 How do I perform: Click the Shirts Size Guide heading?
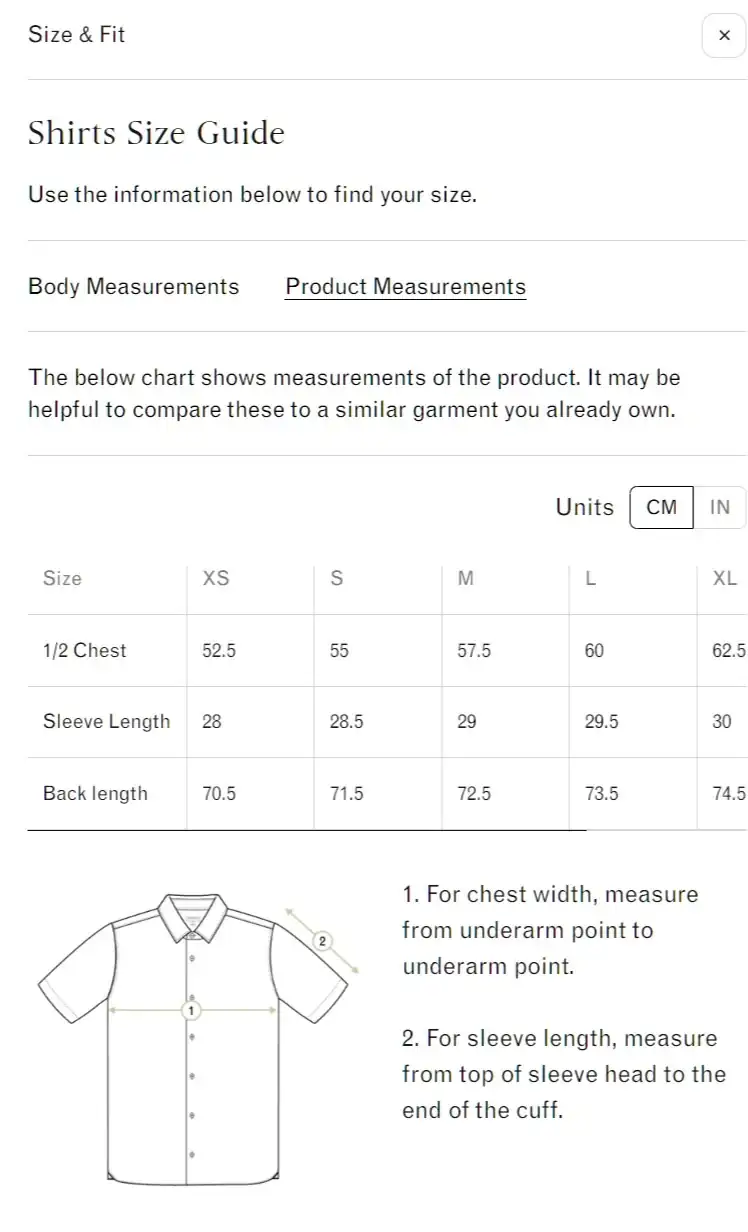(x=157, y=133)
